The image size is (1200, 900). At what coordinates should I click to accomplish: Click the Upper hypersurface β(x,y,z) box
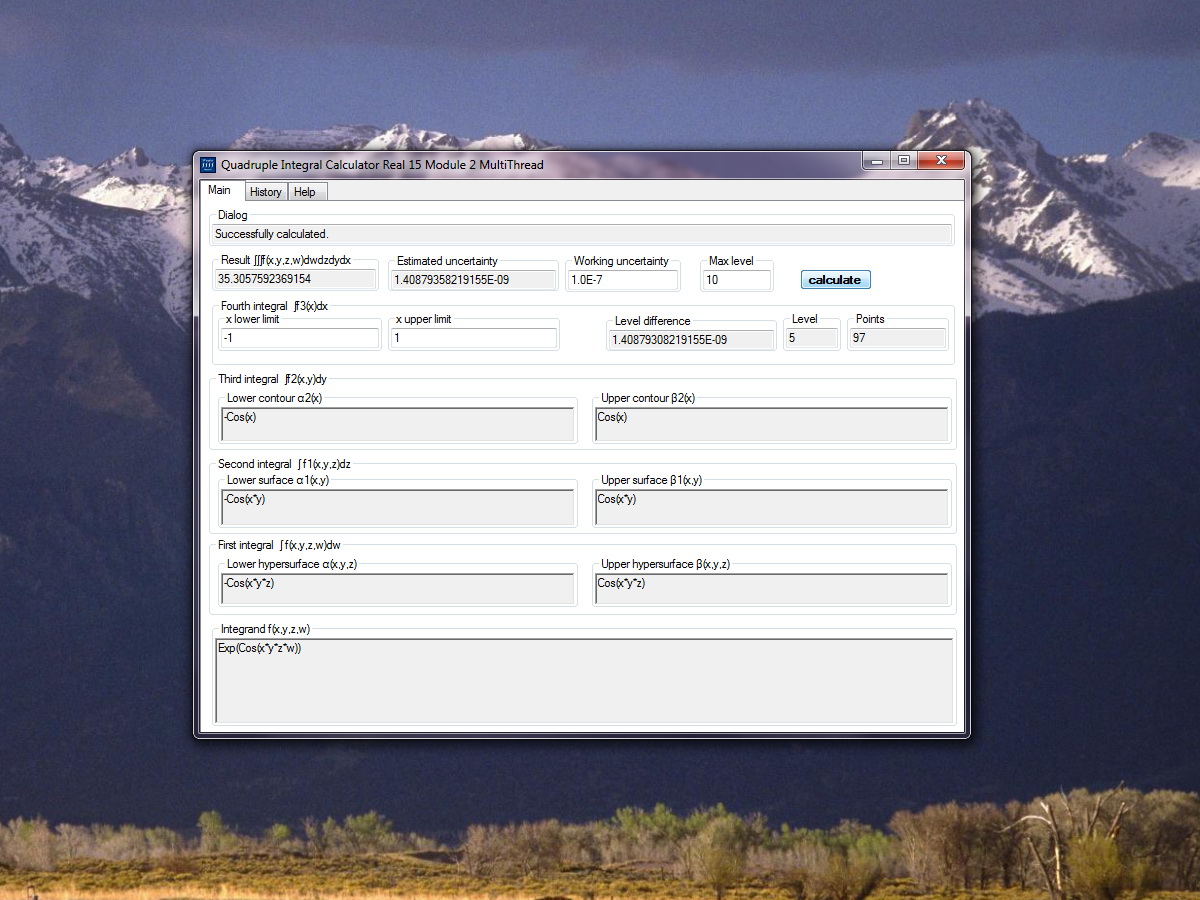coord(771,589)
